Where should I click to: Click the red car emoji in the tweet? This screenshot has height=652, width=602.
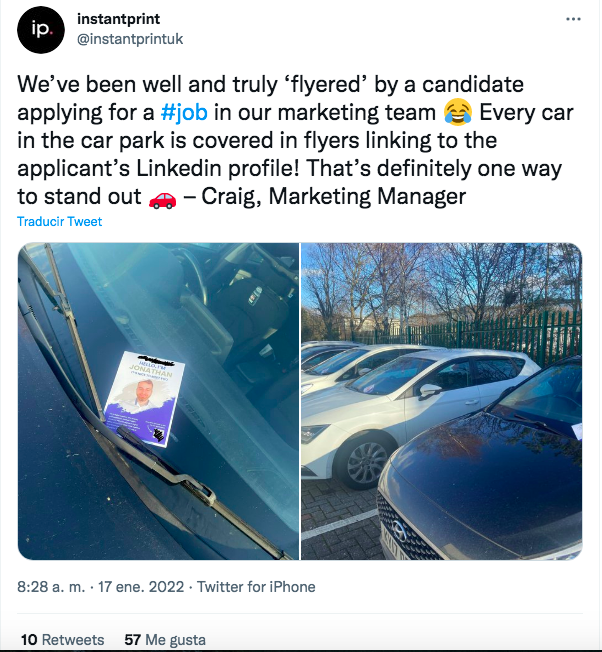[x=161, y=197]
